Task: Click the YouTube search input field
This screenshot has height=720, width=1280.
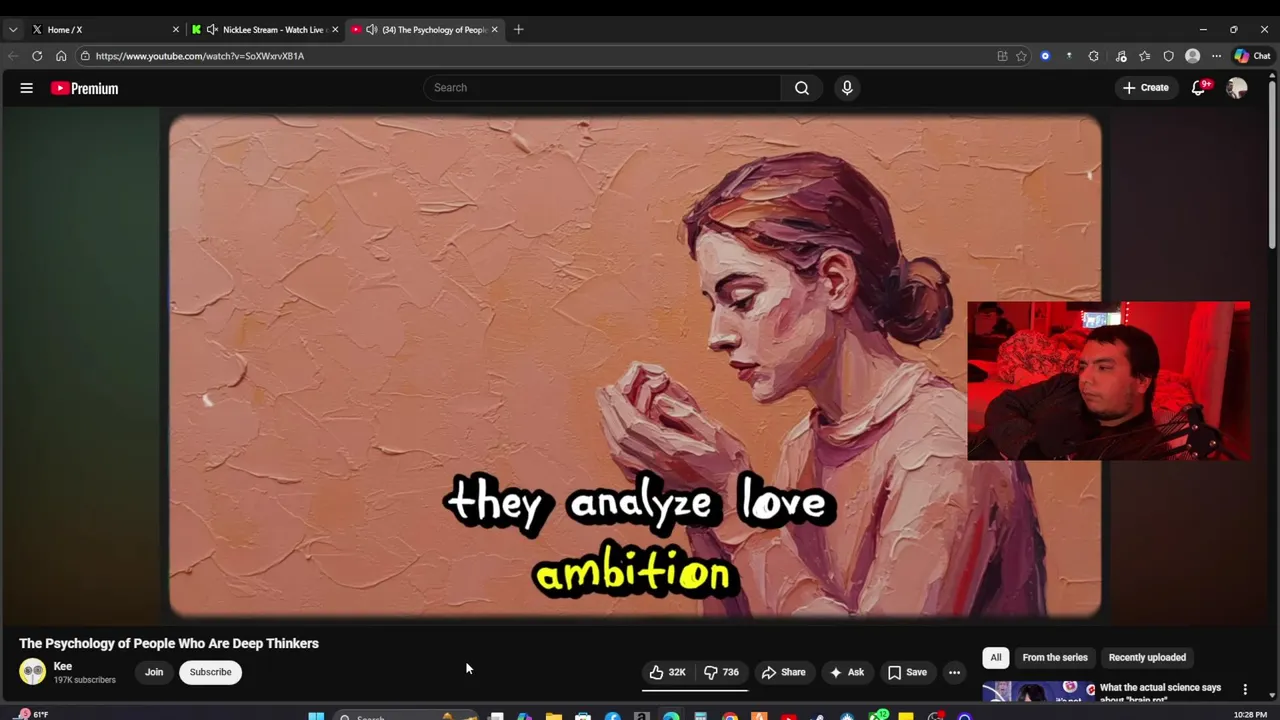Action: coord(602,88)
